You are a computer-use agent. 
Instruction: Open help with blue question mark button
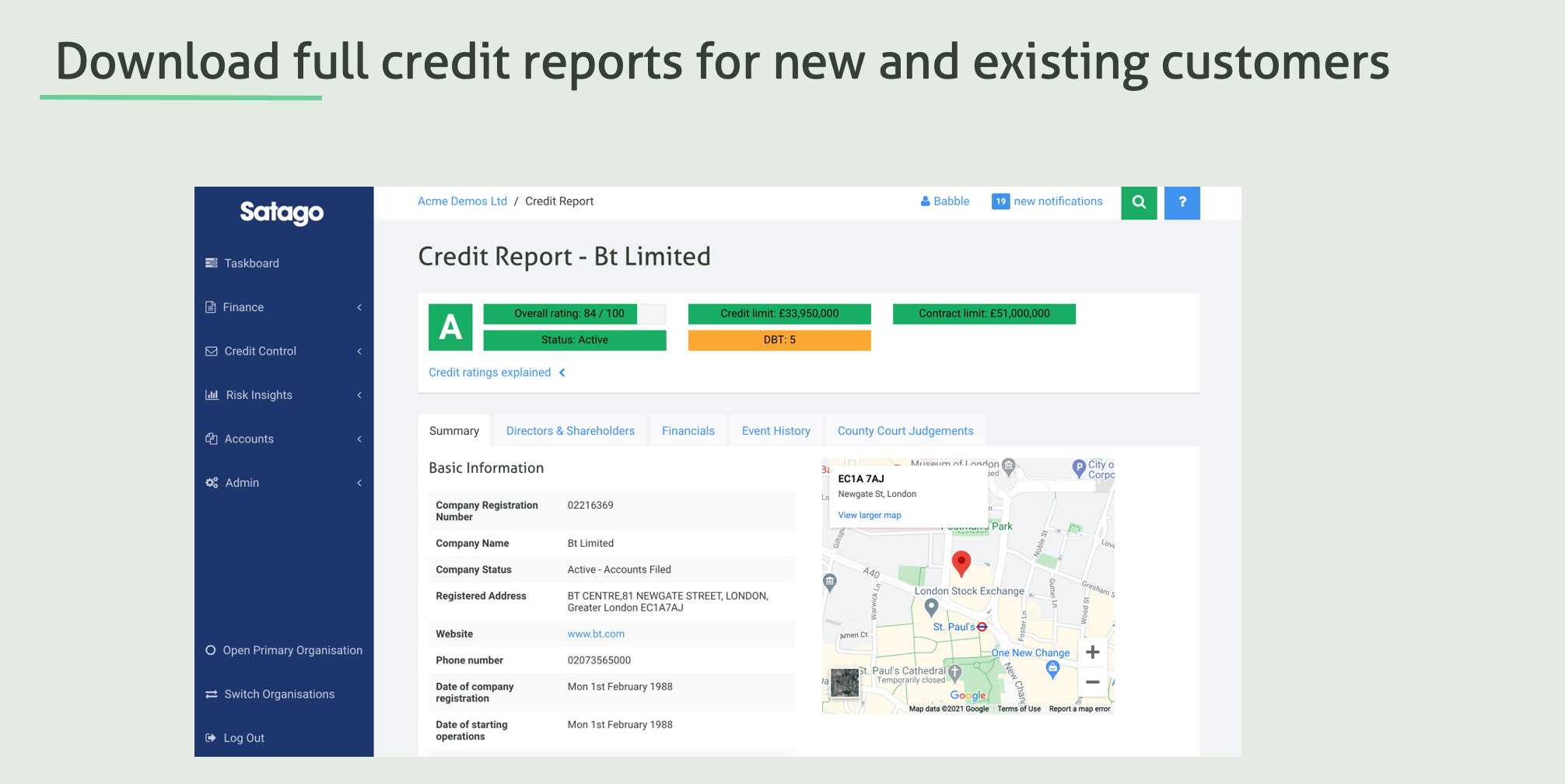click(1182, 203)
